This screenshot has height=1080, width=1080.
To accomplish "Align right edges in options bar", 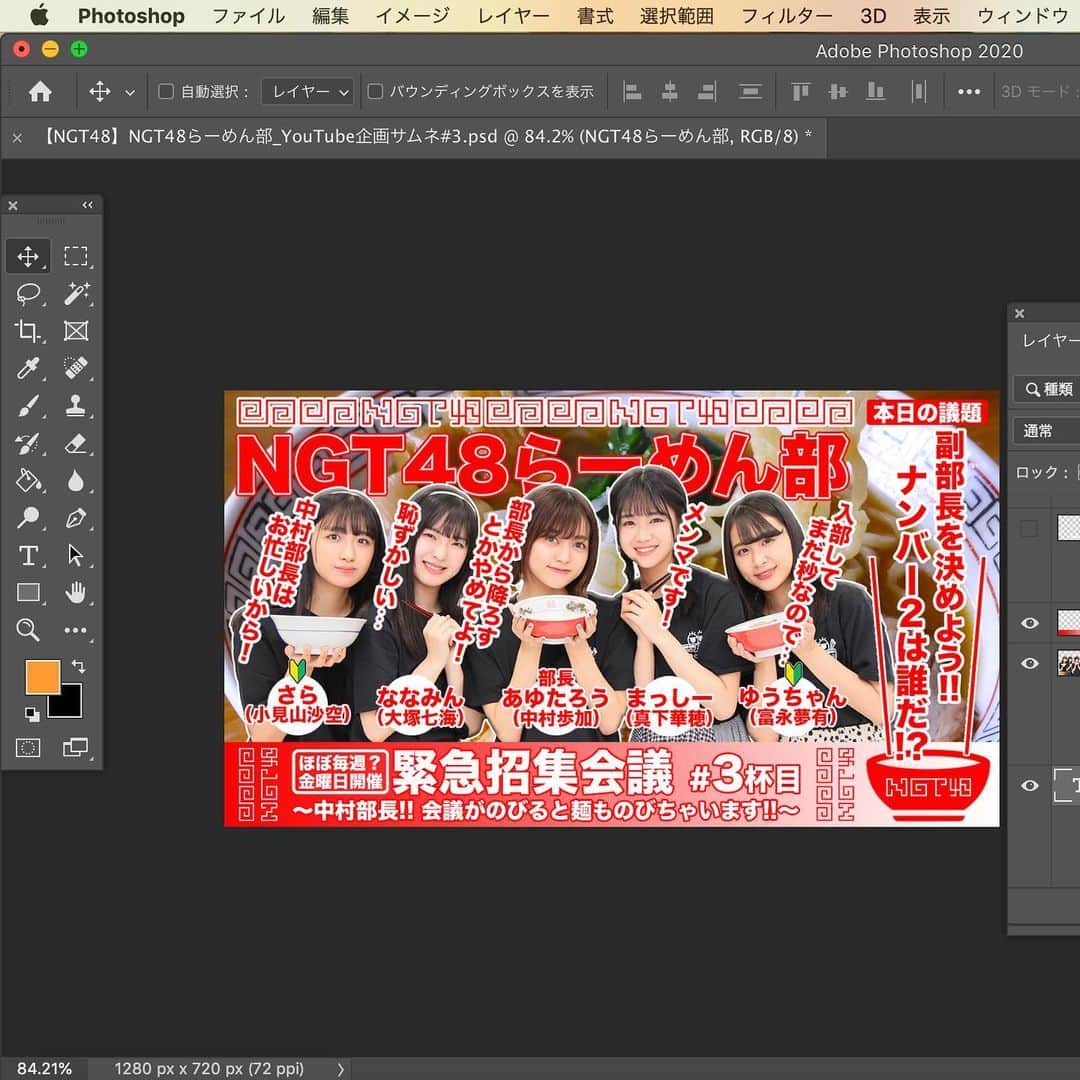I will [x=707, y=92].
